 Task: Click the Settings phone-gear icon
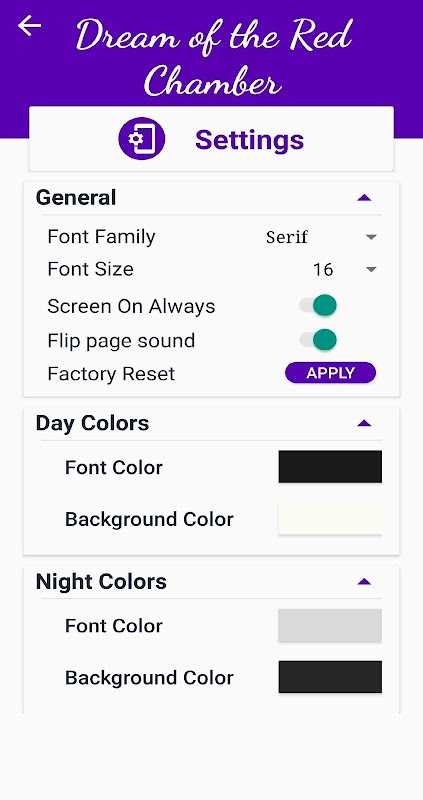pos(141,139)
